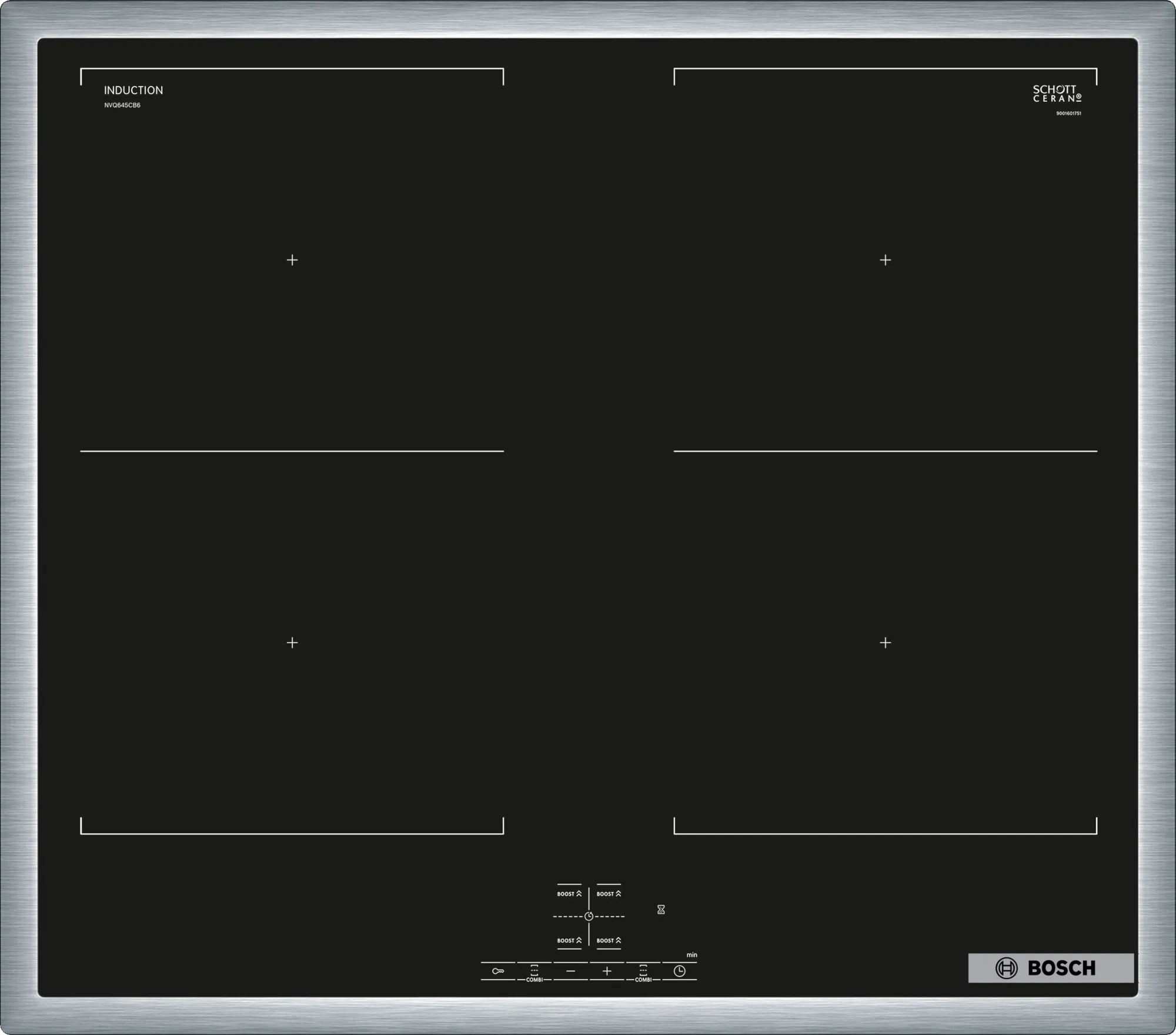Tap the right COMBI zone icon

point(643,971)
